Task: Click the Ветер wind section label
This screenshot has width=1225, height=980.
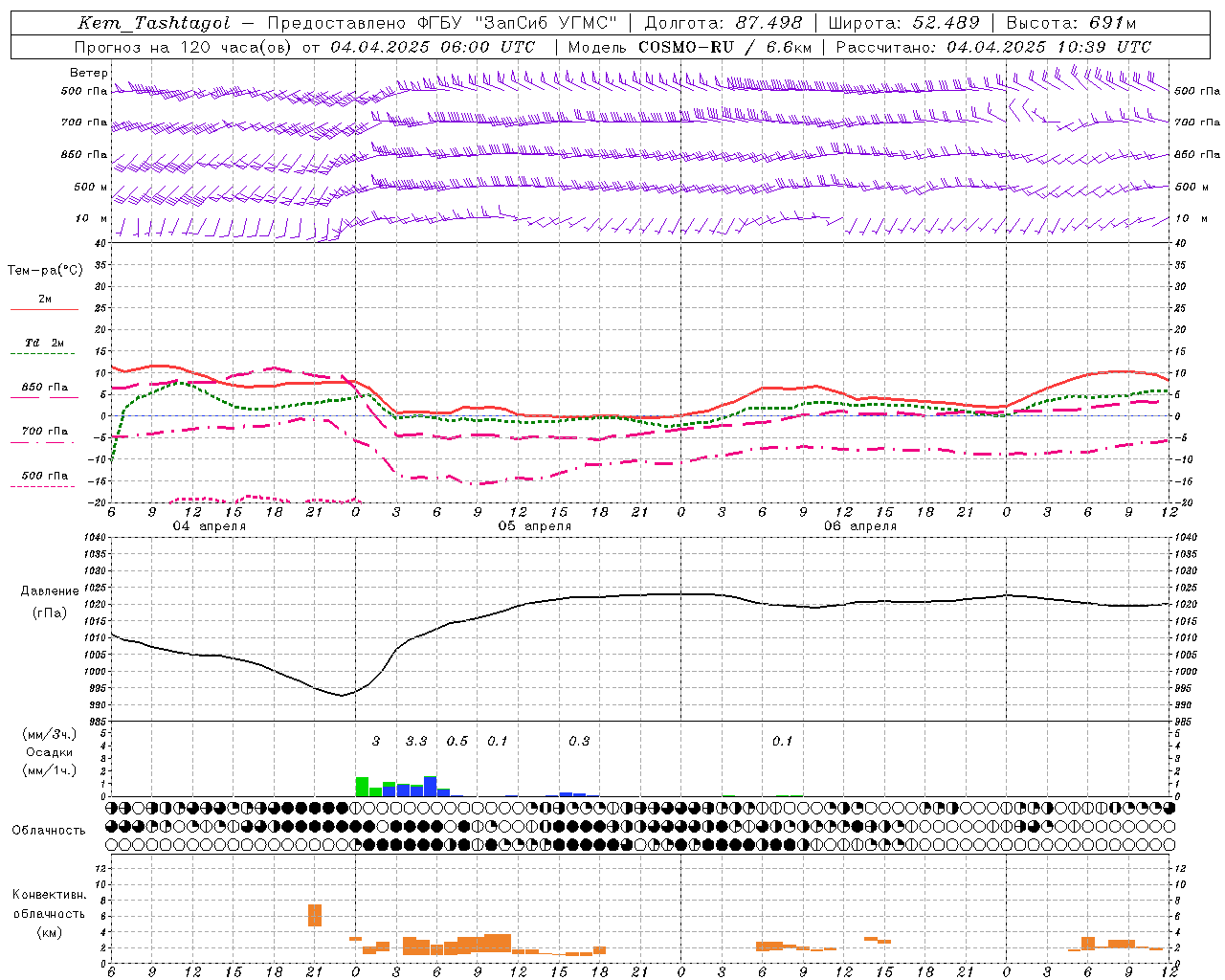Action: tap(89, 73)
